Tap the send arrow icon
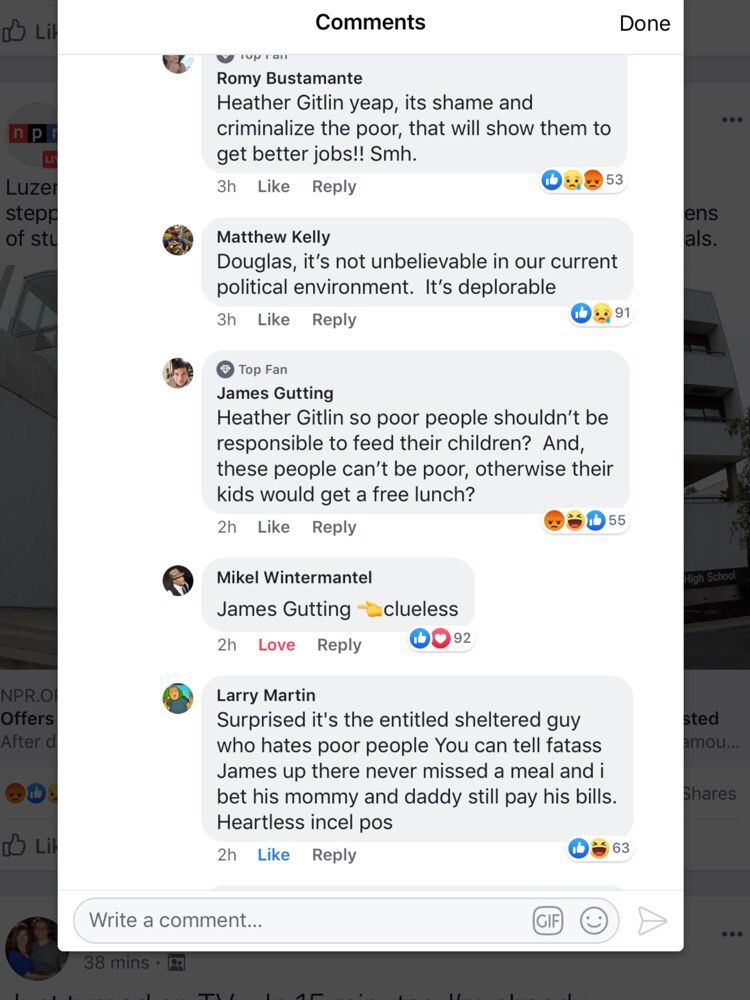 click(652, 921)
